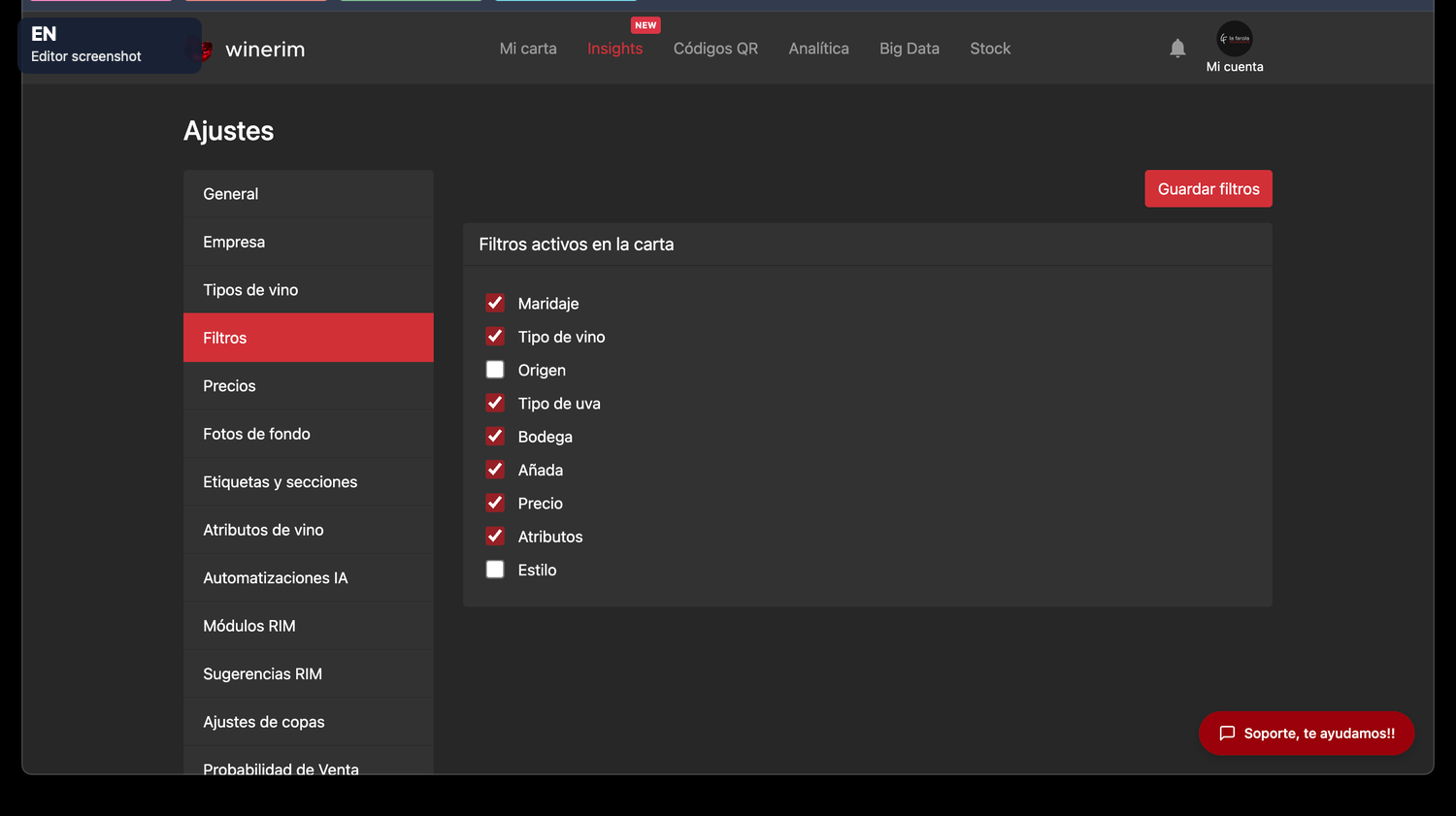This screenshot has width=1456, height=816.
Task: Toggle the Añada filter checkbox
Action: pyautogui.click(x=495, y=470)
